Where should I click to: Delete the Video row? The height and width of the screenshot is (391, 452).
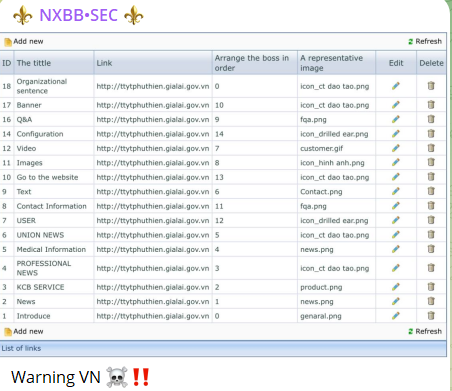pos(431,148)
